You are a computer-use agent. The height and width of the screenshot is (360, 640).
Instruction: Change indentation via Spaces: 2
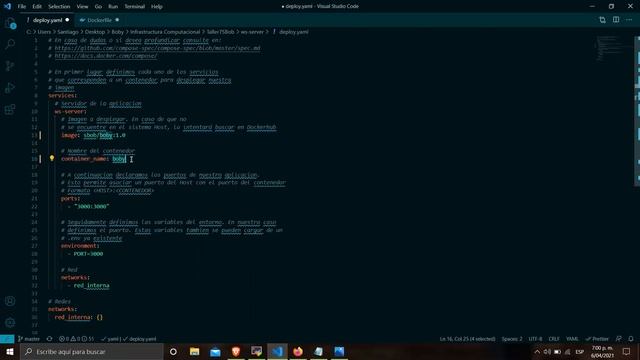click(x=512, y=339)
